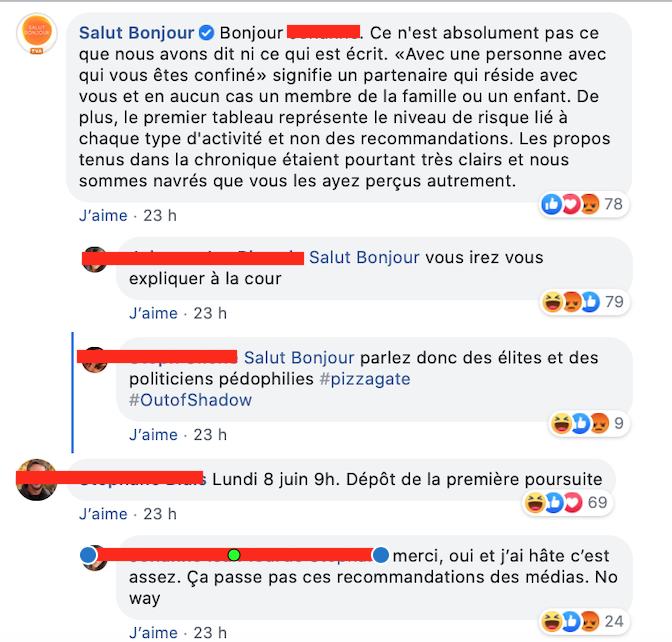672x642 pixels.
Task: Click J'aime under the pizzagate reply
Action: 153,435
